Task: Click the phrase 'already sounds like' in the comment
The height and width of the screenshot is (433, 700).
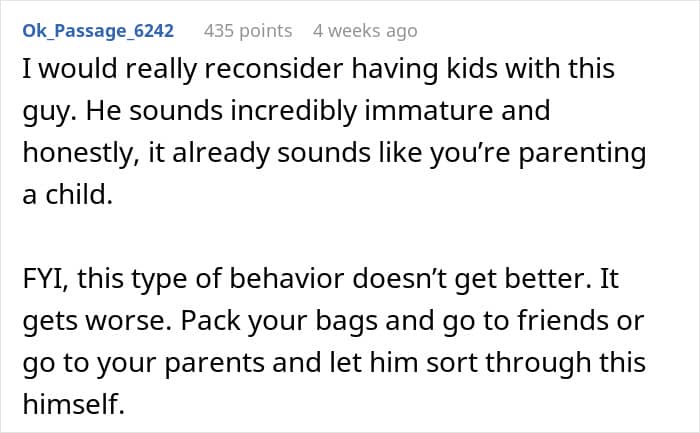Action: click(297, 153)
